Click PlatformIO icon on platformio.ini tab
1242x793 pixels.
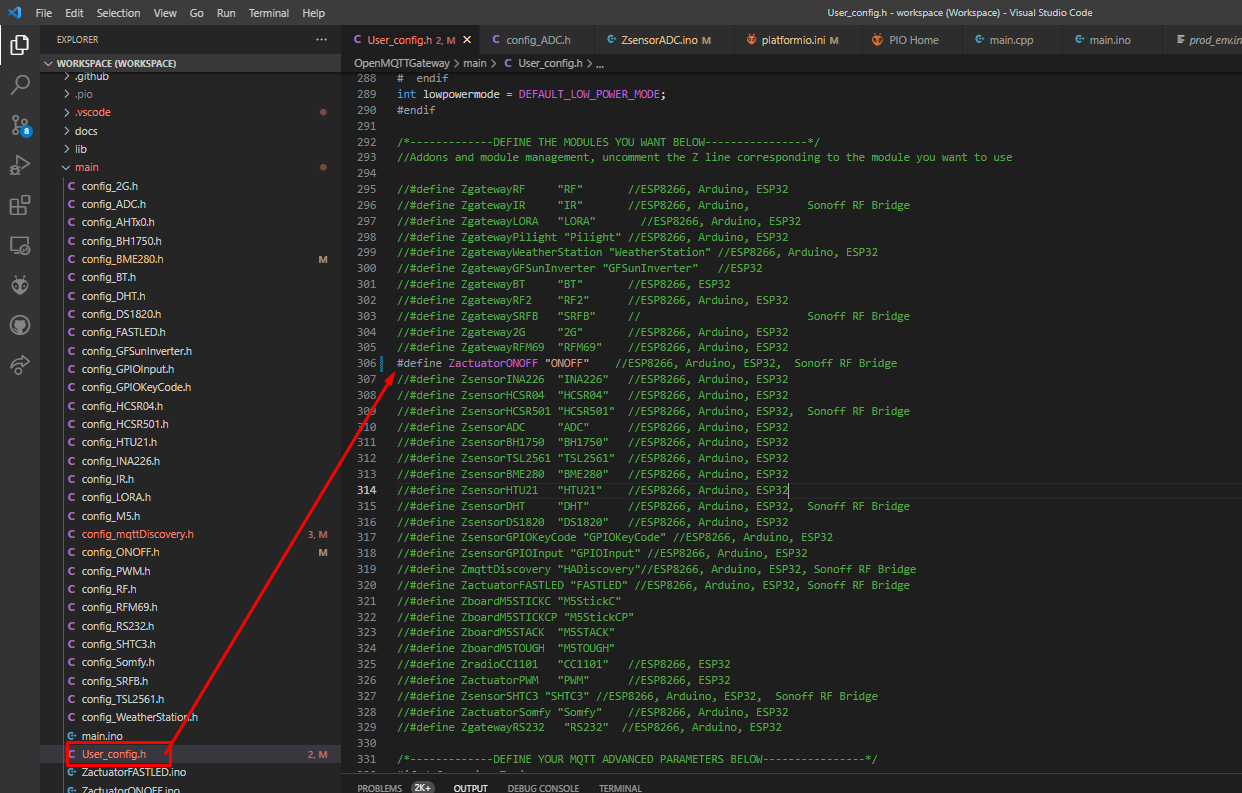[x=750, y=40]
